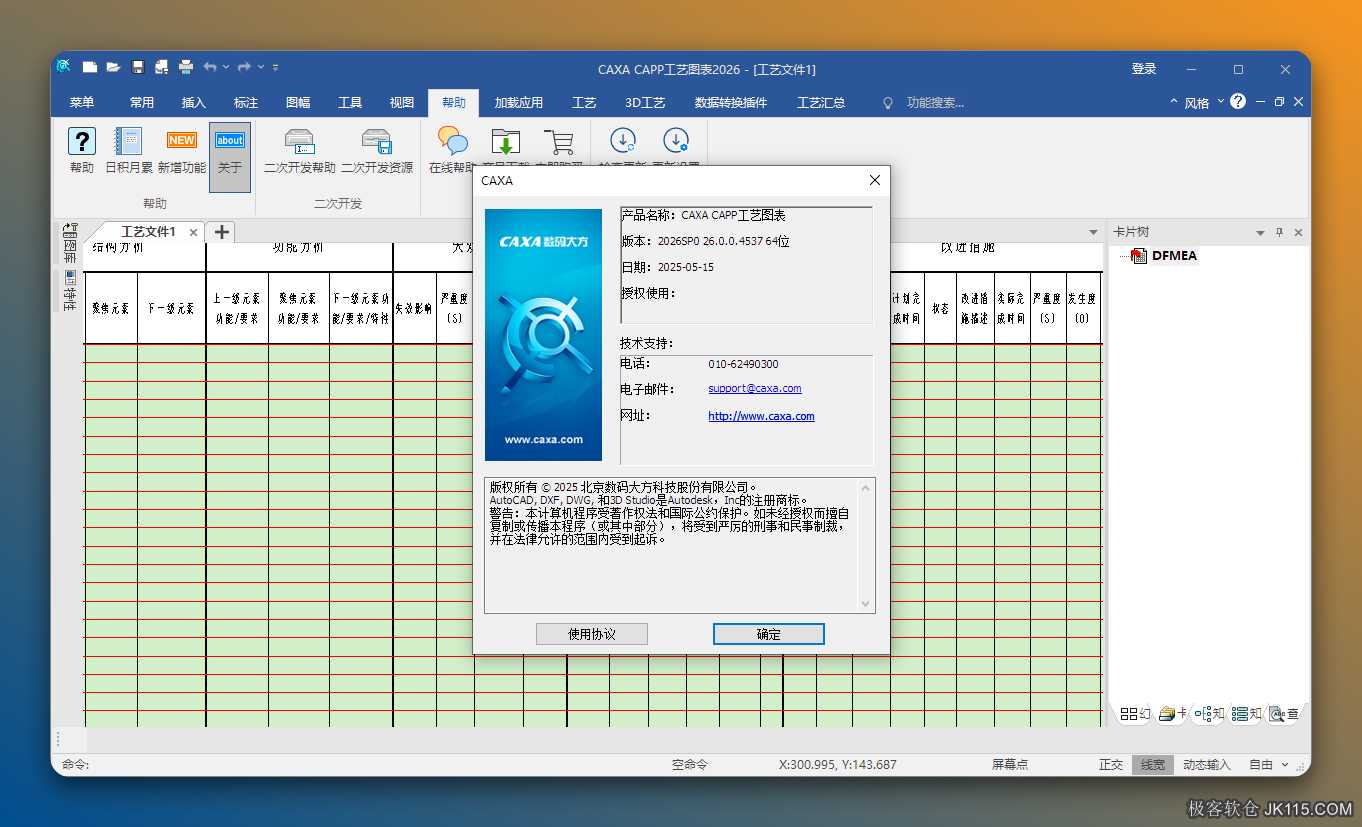
Task: Click the Print icon in title bar
Action: (186, 68)
